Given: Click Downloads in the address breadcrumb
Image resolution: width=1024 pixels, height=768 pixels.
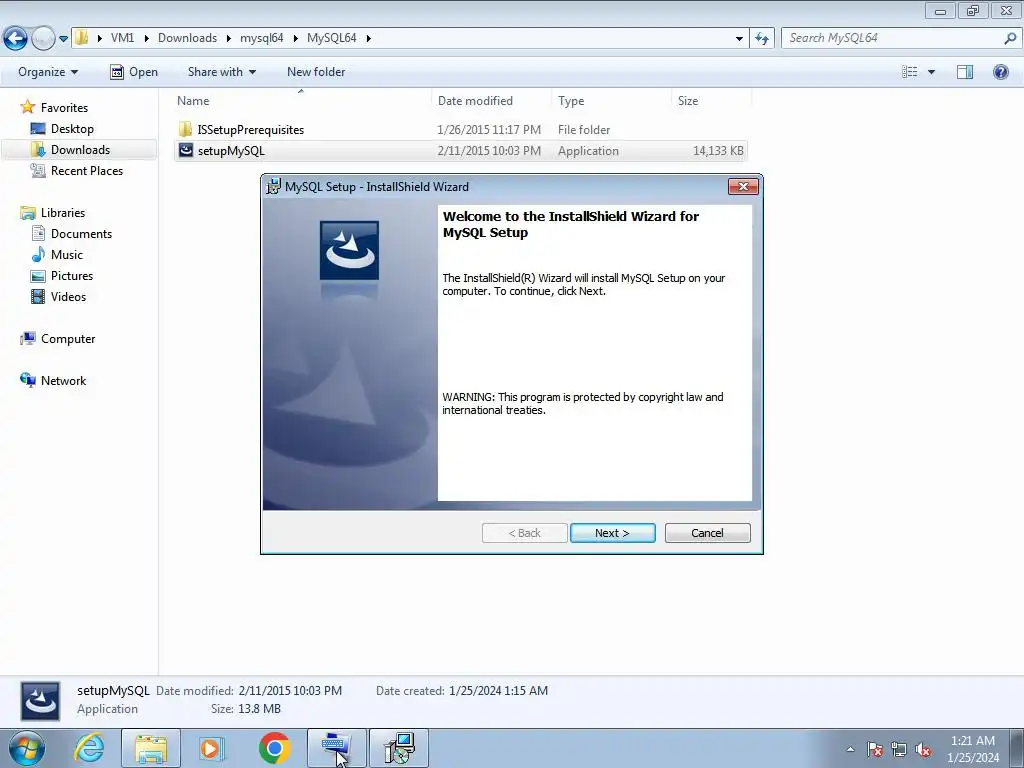Looking at the screenshot, I should (x=187, y=38).
